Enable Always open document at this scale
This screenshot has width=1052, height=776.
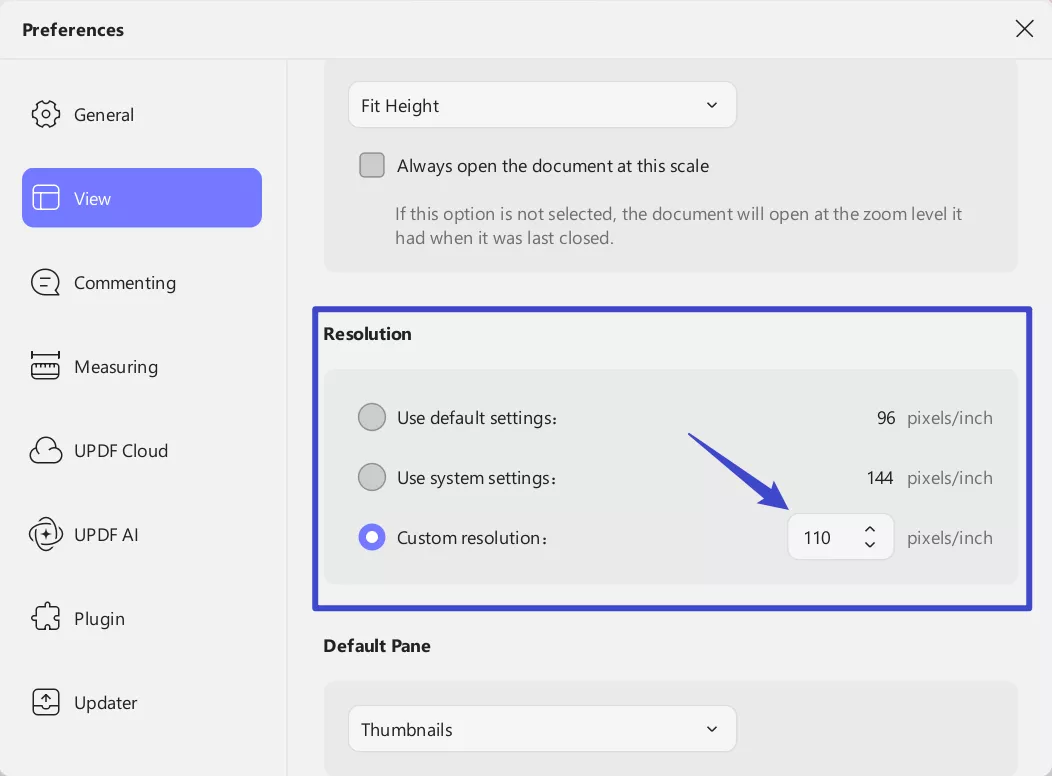pos(372,166)
